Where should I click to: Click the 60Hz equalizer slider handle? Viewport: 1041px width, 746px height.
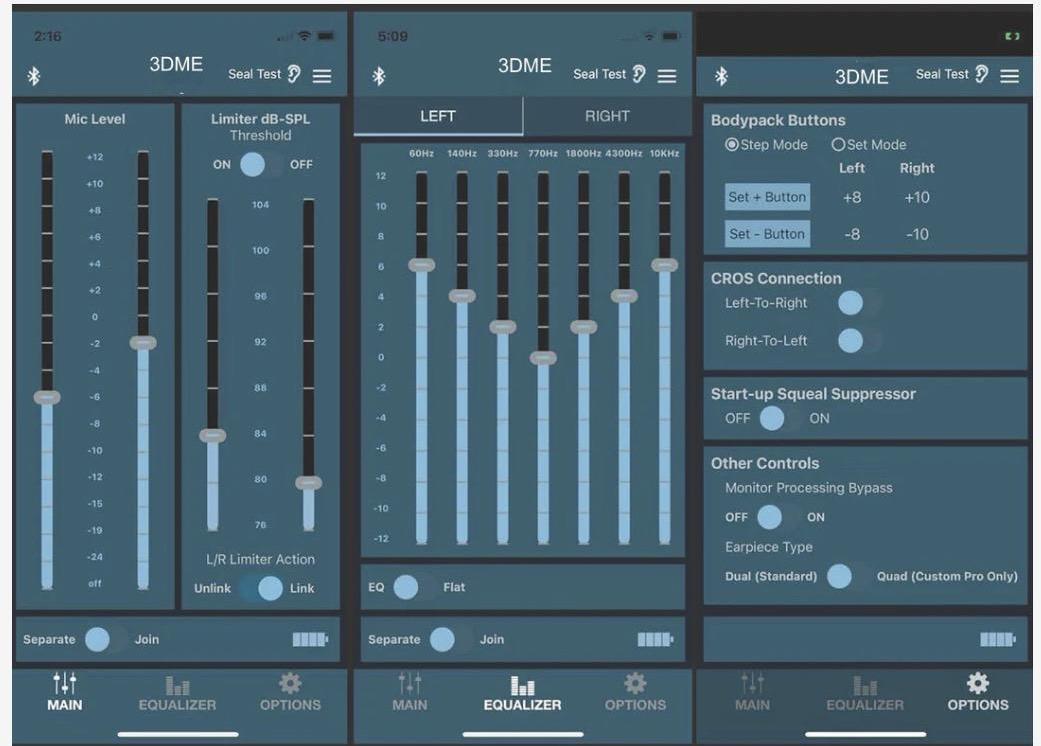pos(421,265)
